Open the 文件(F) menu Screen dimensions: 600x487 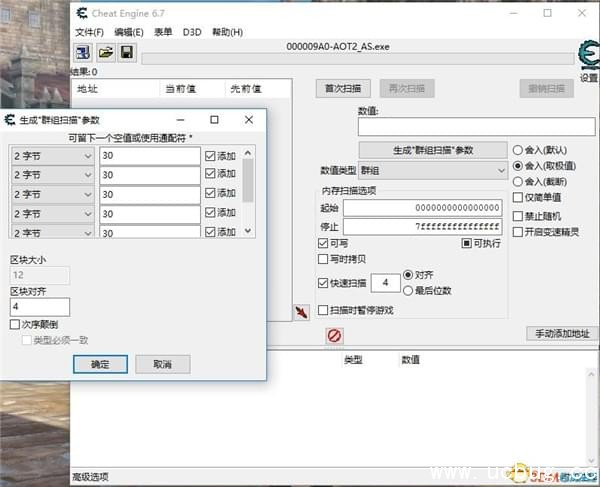click(89, 32)
